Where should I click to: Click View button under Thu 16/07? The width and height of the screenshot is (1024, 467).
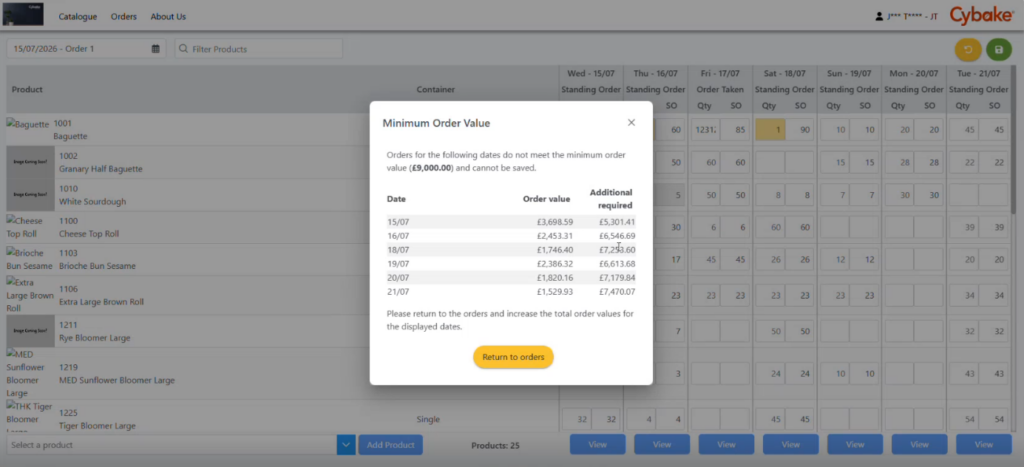(x=662, y=445)
